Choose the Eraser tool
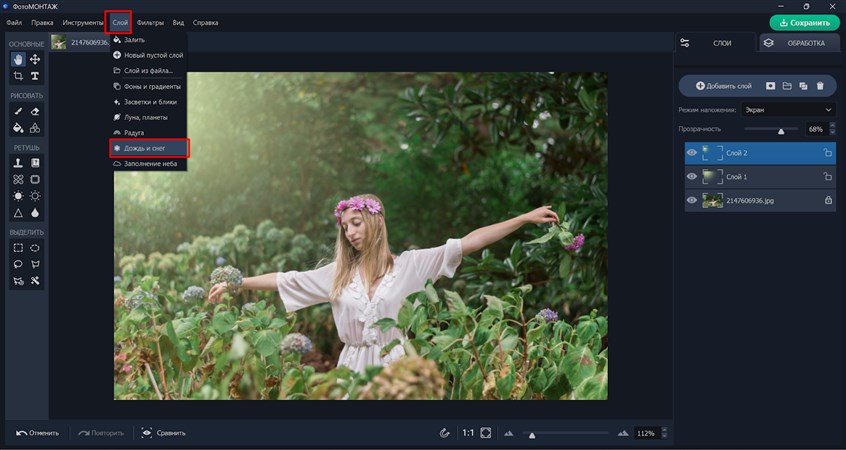Image resolution: width=846 pixels, height=450 pixels. (35, 112)
